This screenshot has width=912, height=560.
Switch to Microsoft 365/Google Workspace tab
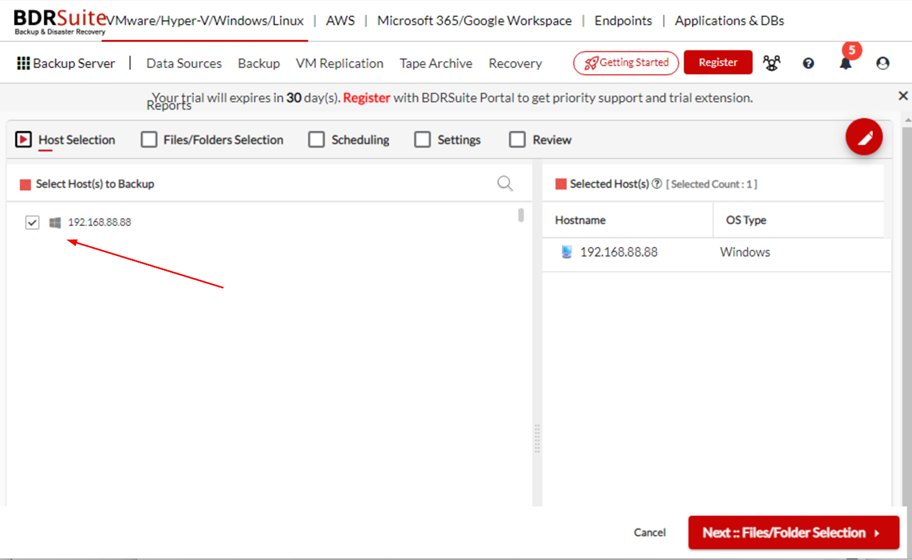[x=475, y=20]
